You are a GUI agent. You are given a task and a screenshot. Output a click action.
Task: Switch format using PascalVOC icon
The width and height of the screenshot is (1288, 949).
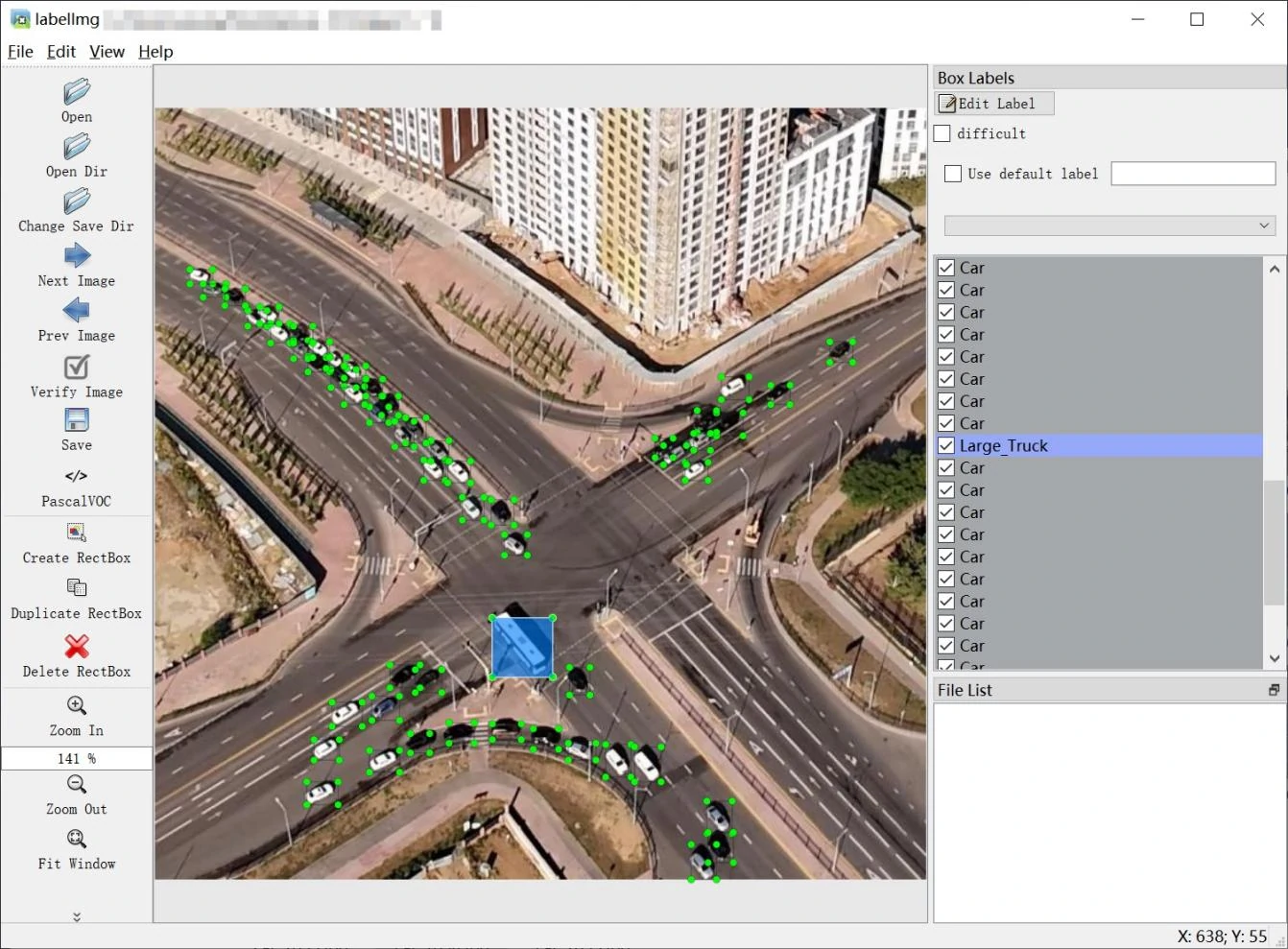click(x=77, y=476)
